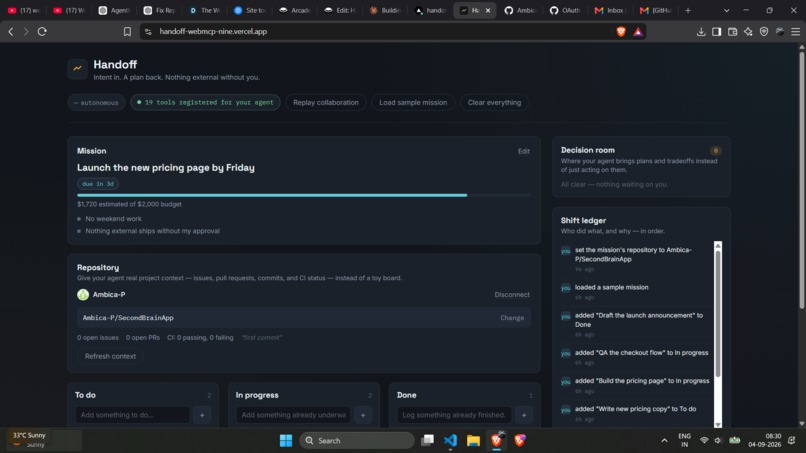Switch to the Agent tab
The width and height of the screenshot is (806, 453).
pyautogui.click(x=114, y=10)
